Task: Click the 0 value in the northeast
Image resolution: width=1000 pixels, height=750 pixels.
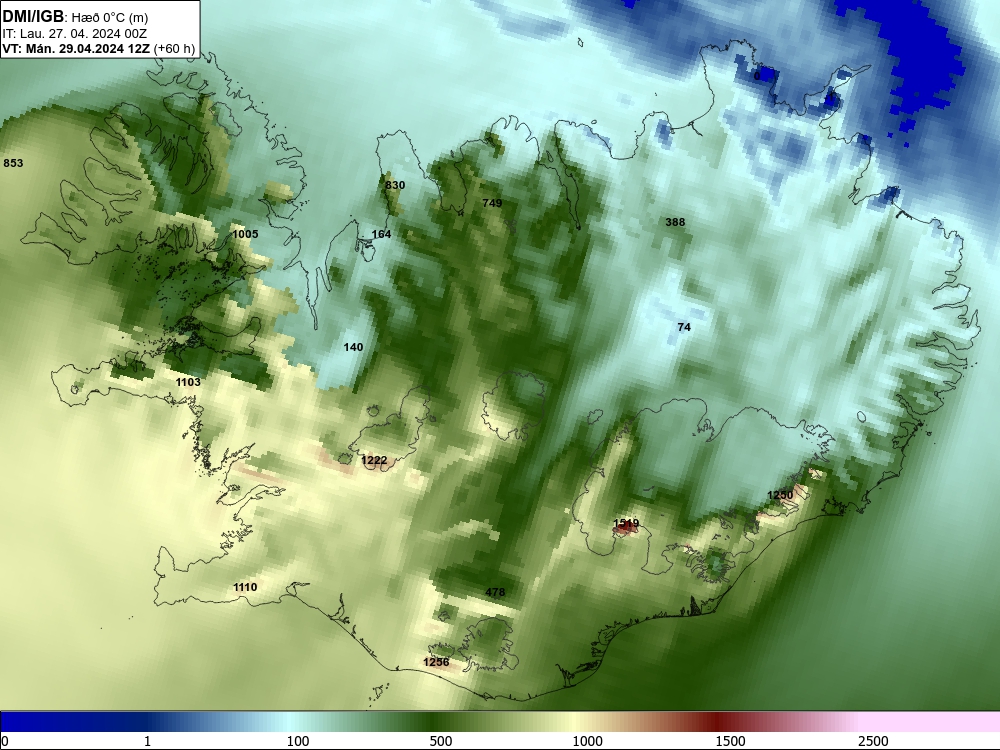Action: click(x=757, y=76)
